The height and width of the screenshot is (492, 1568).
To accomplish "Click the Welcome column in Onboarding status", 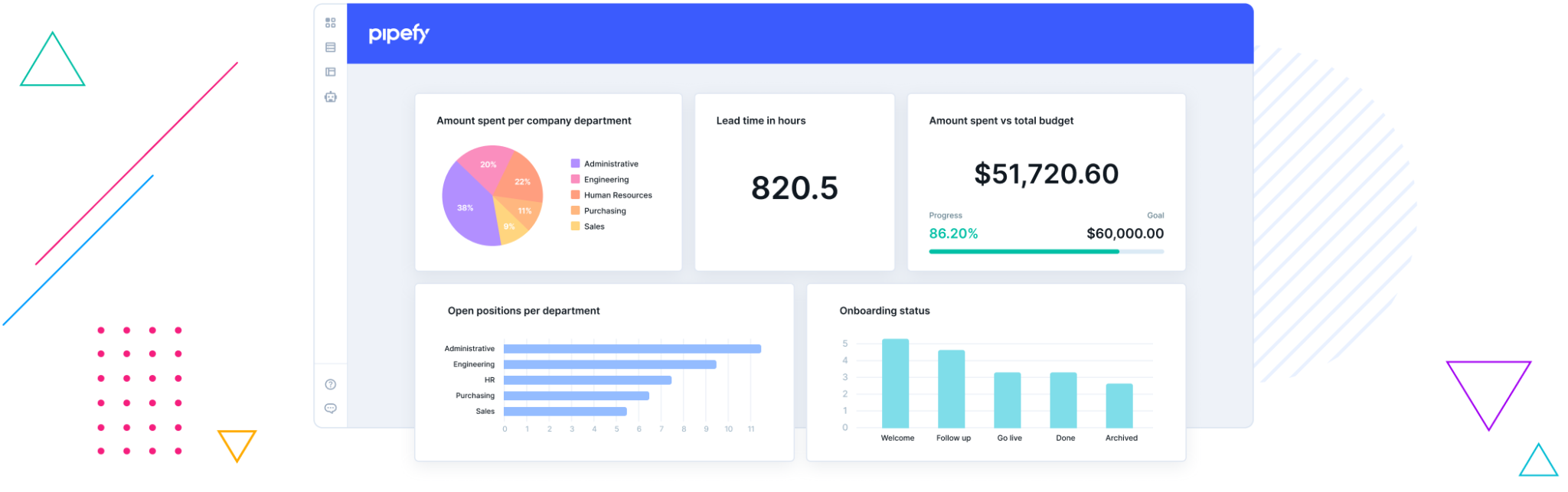I will tap(896, 383).
